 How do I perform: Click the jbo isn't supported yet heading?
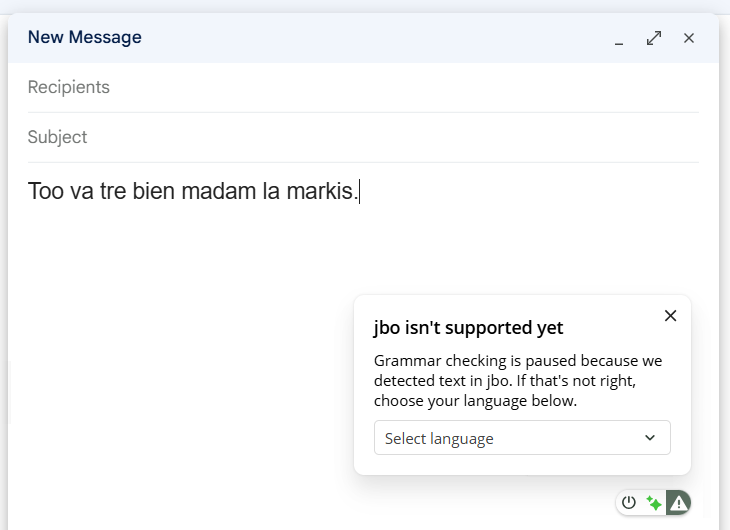[468, 328]
